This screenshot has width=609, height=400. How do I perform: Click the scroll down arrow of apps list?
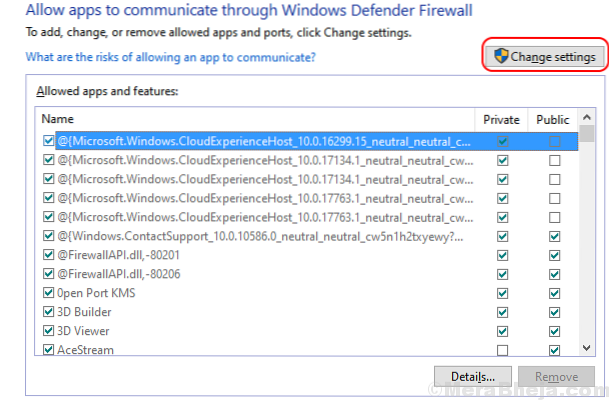tap(586, 347)
